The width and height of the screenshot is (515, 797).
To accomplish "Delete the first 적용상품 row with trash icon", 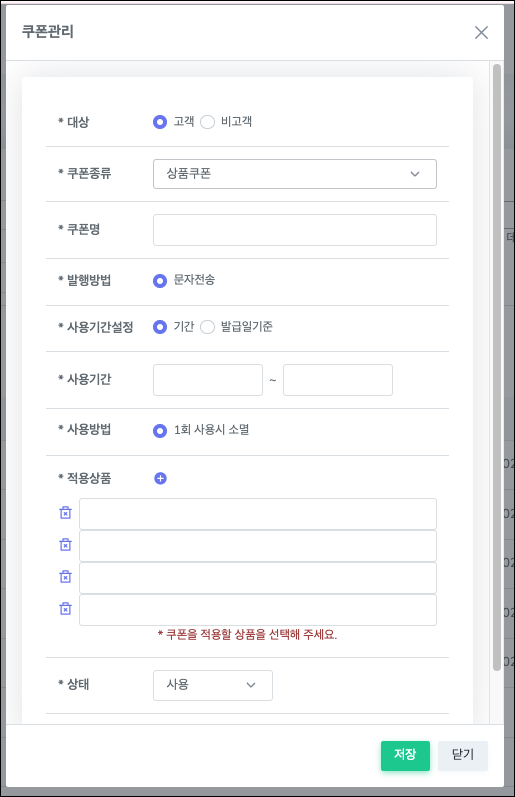I will coord(66,512).
